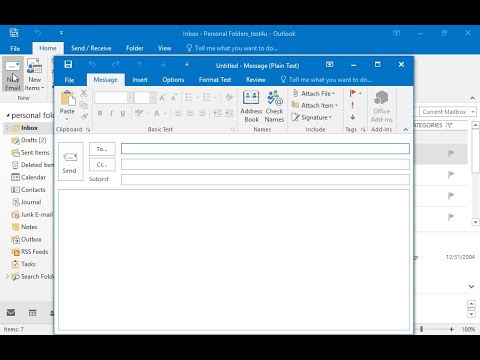Open the Attach File dropdown
The width and height of the screenshot is (480, 360).
[x=314, y=93]
